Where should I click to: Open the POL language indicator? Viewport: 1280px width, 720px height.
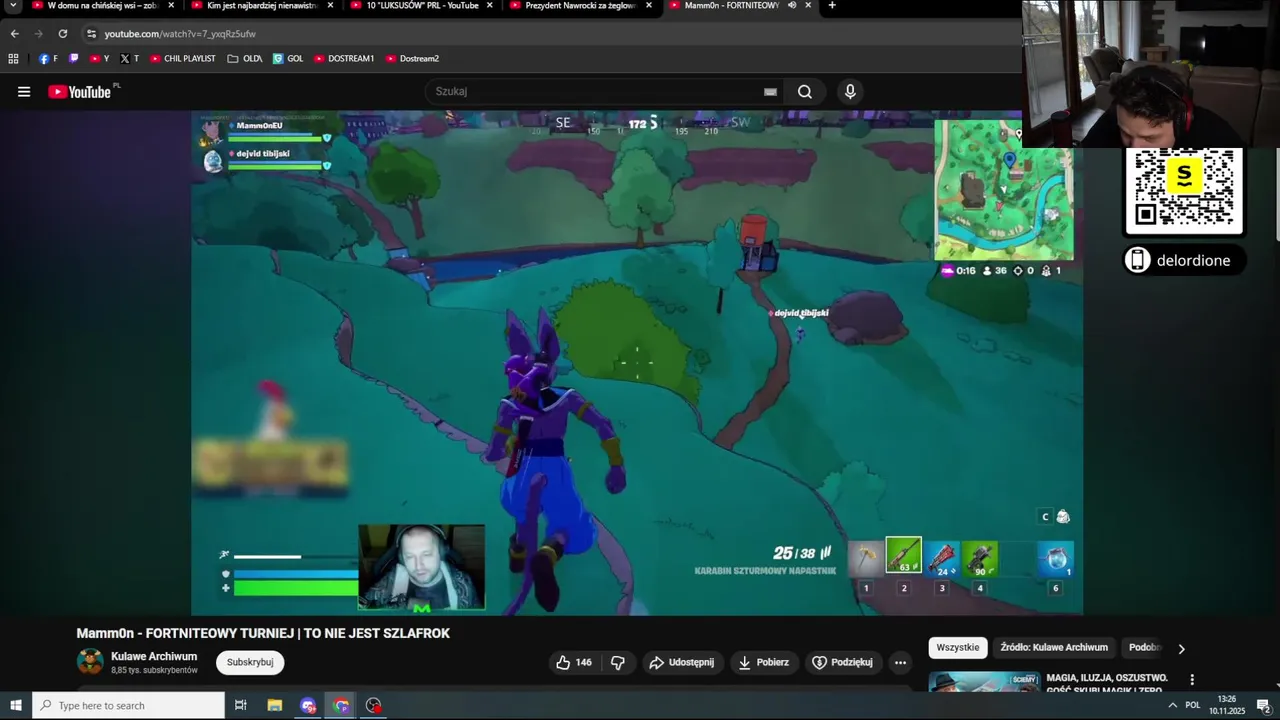coord(1193,706)
